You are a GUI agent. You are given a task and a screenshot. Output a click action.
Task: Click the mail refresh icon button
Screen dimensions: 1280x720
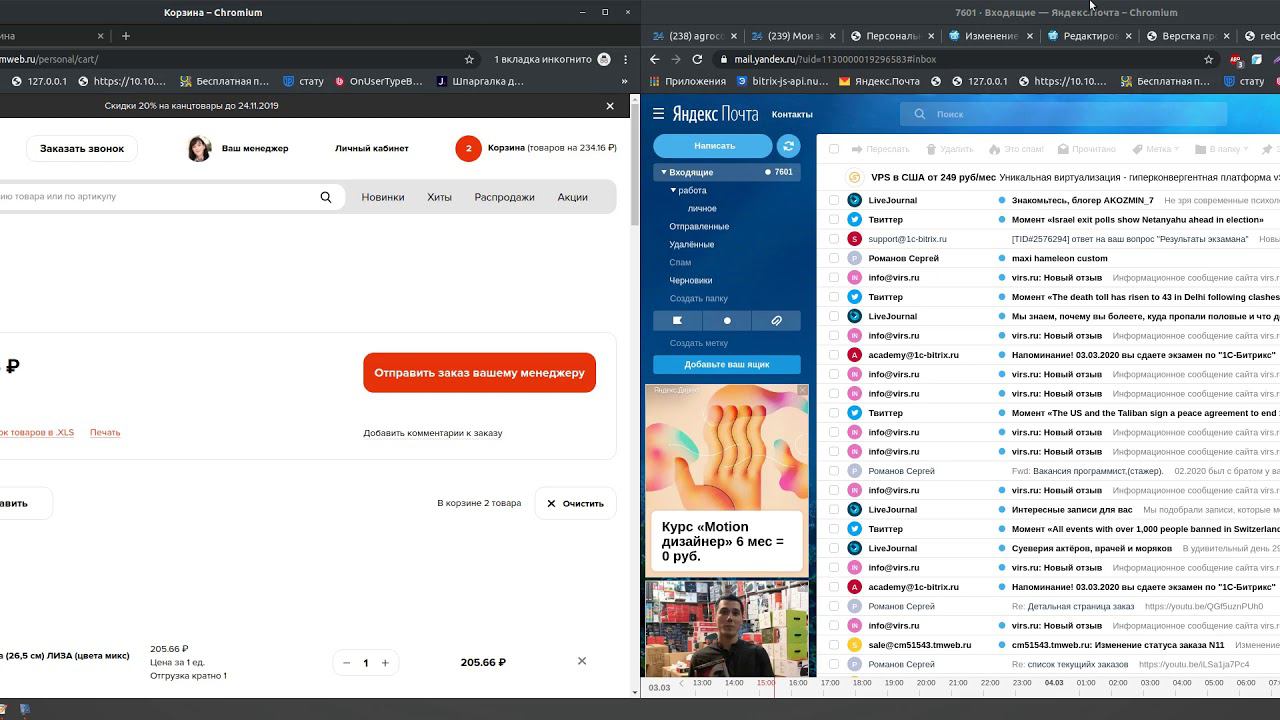coord(788,146)
